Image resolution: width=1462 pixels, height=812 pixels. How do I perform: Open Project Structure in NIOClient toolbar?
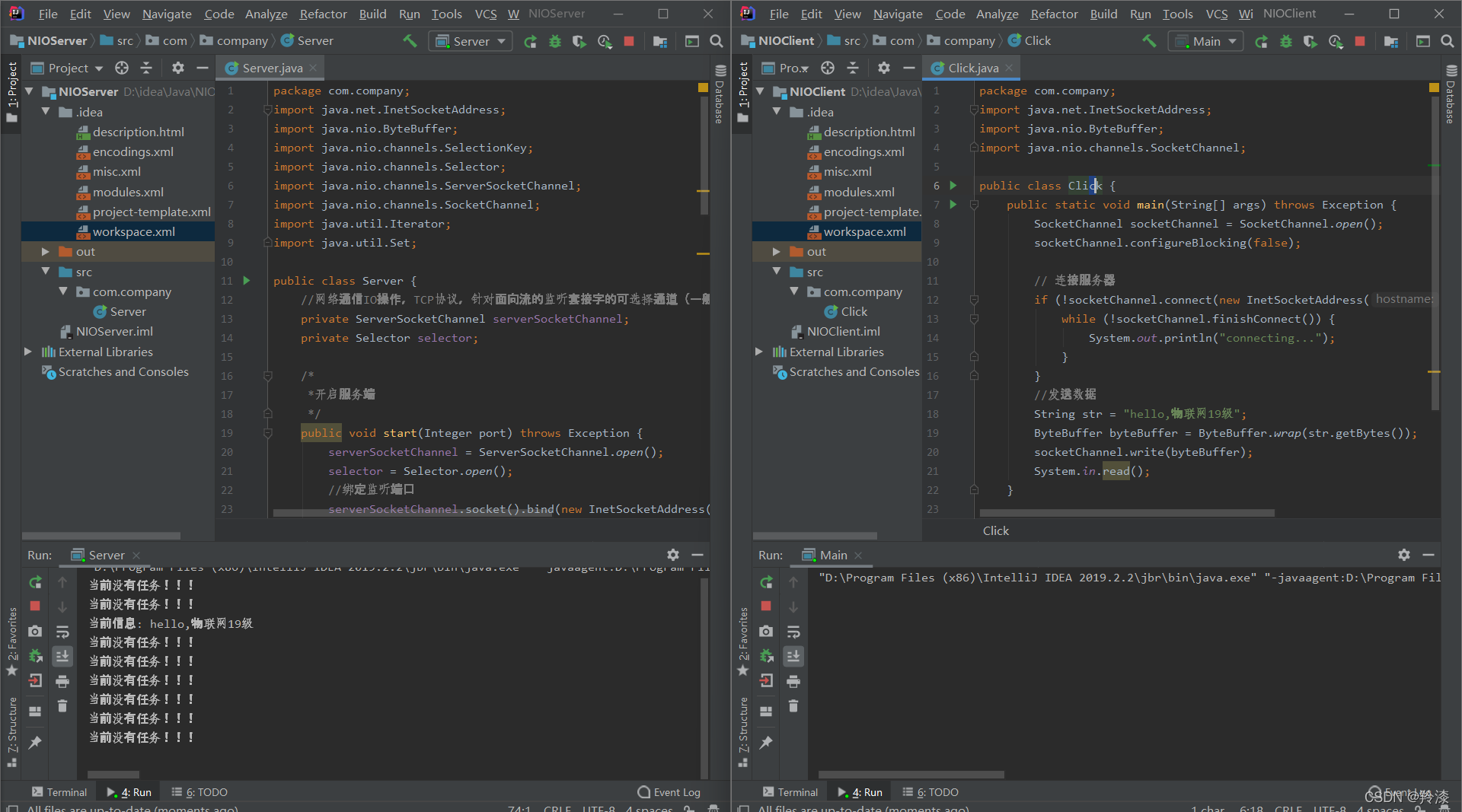(x=1391, y=41)
